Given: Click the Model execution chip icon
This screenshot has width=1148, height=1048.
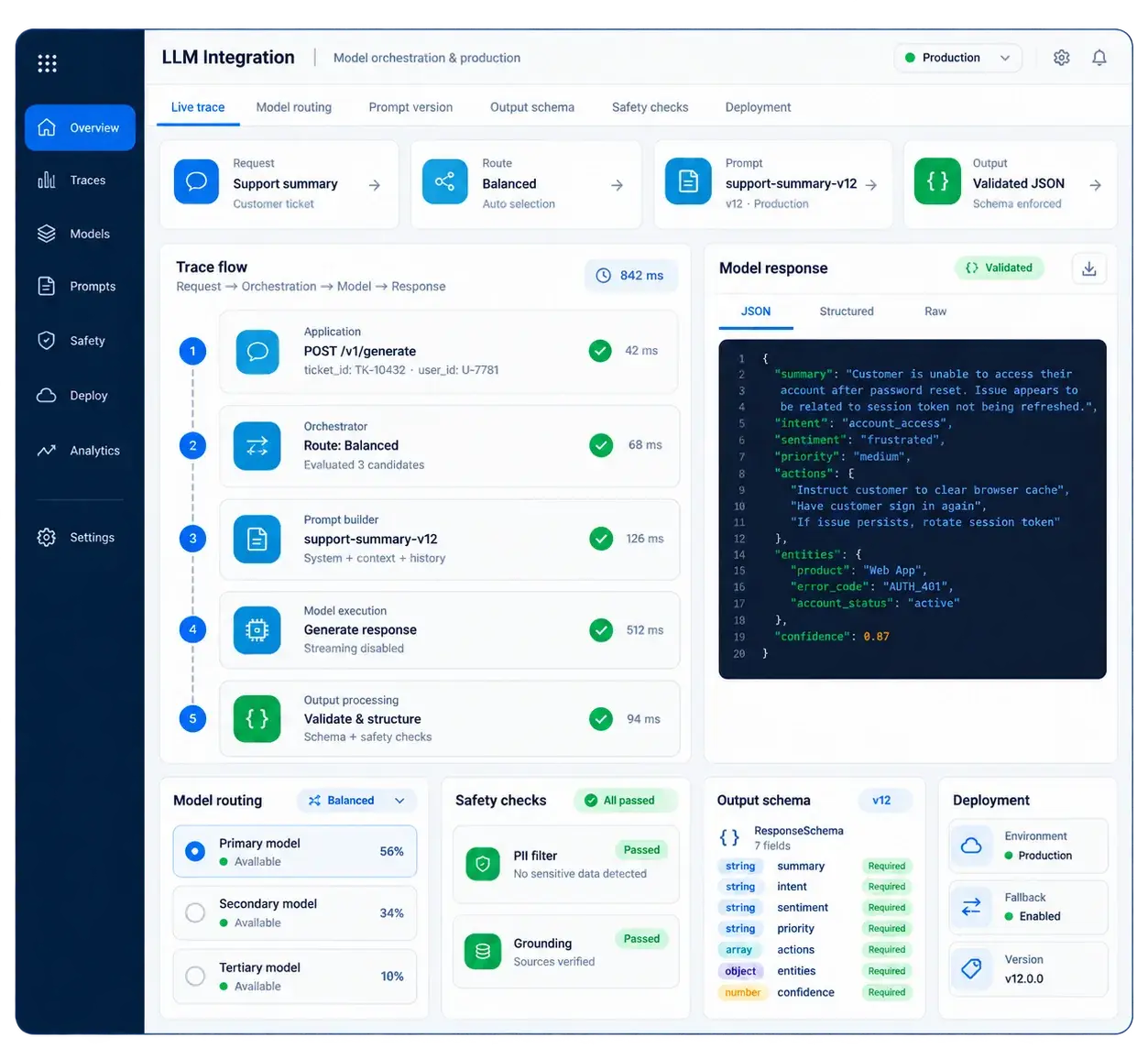Looking at the screenshot, I should pyautogui.click(x=257, y=630).
